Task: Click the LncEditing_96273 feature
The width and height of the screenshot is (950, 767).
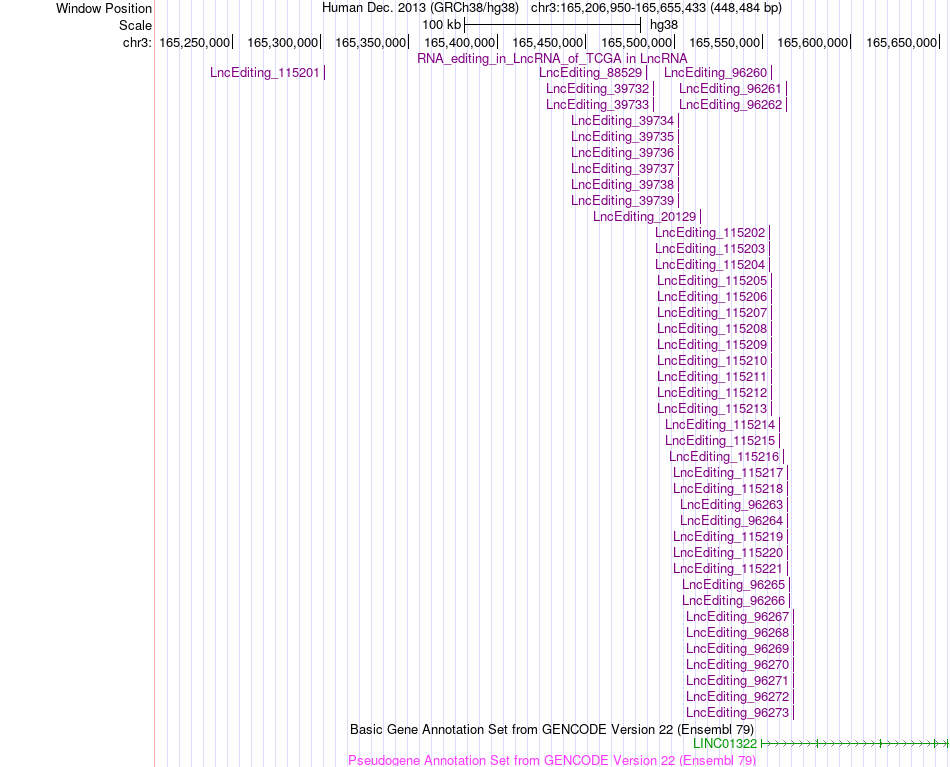Action: pyautogui.click(x=737, y=712)
